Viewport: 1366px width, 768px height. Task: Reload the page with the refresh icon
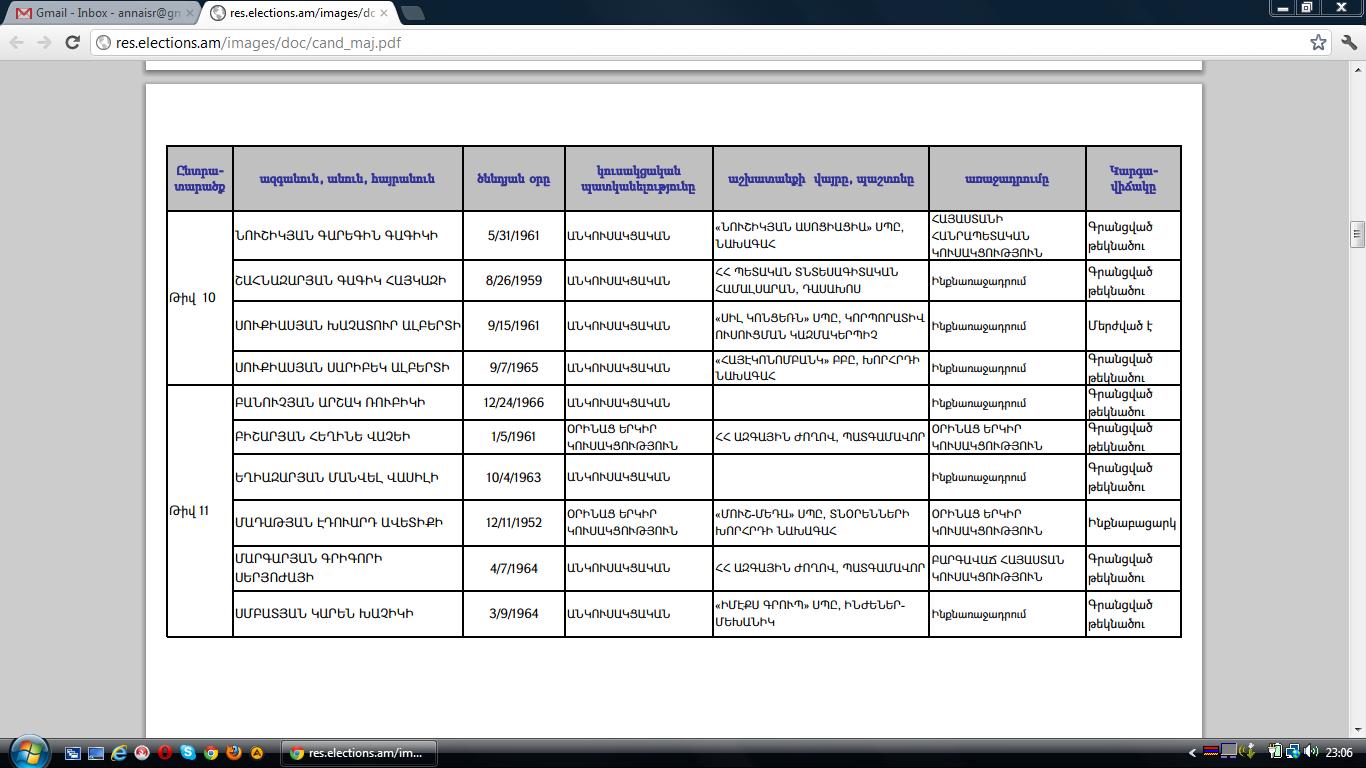click(72, 42)
